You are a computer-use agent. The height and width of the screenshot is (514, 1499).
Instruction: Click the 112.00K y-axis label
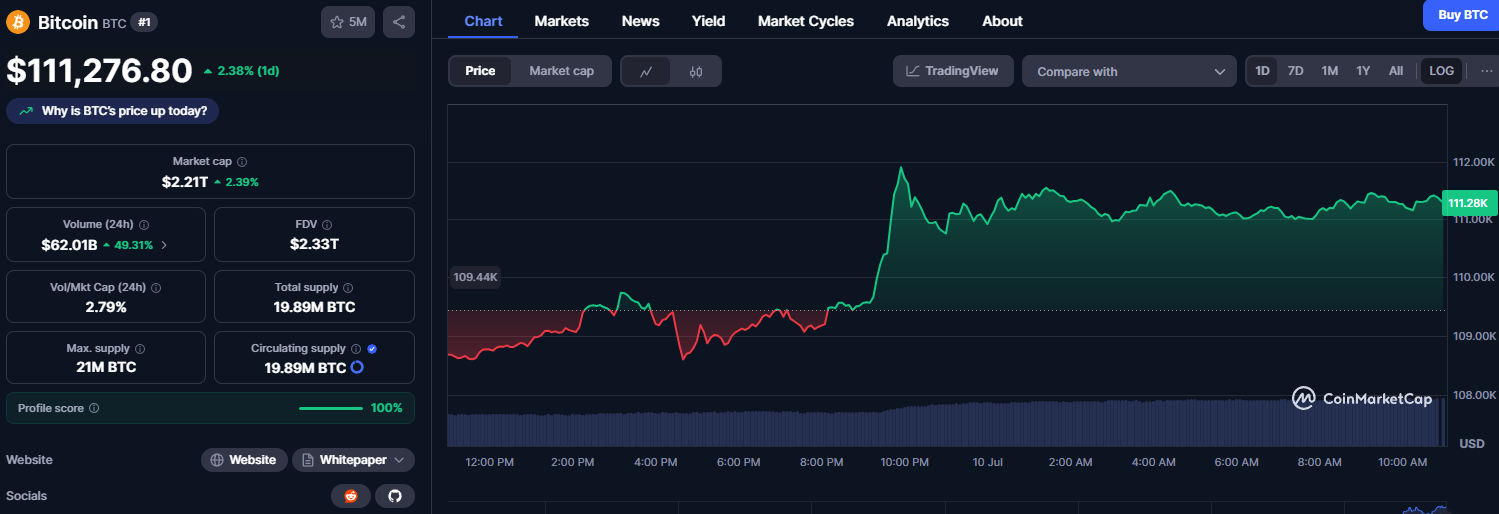coord(1473,162)
